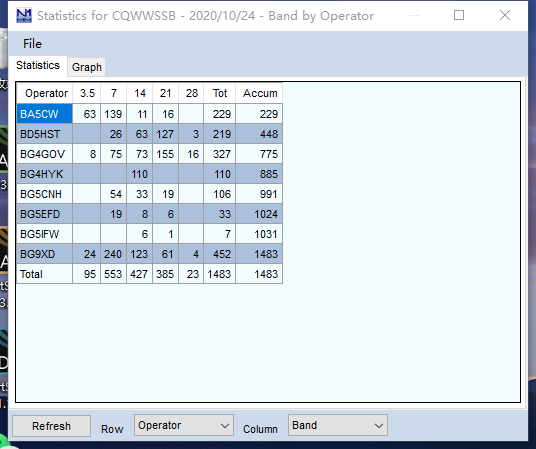Image resolution: width=536 pixels, height=449 pixels.
Task: Select operator BG9XD in the table
Action: click(44, 254)
